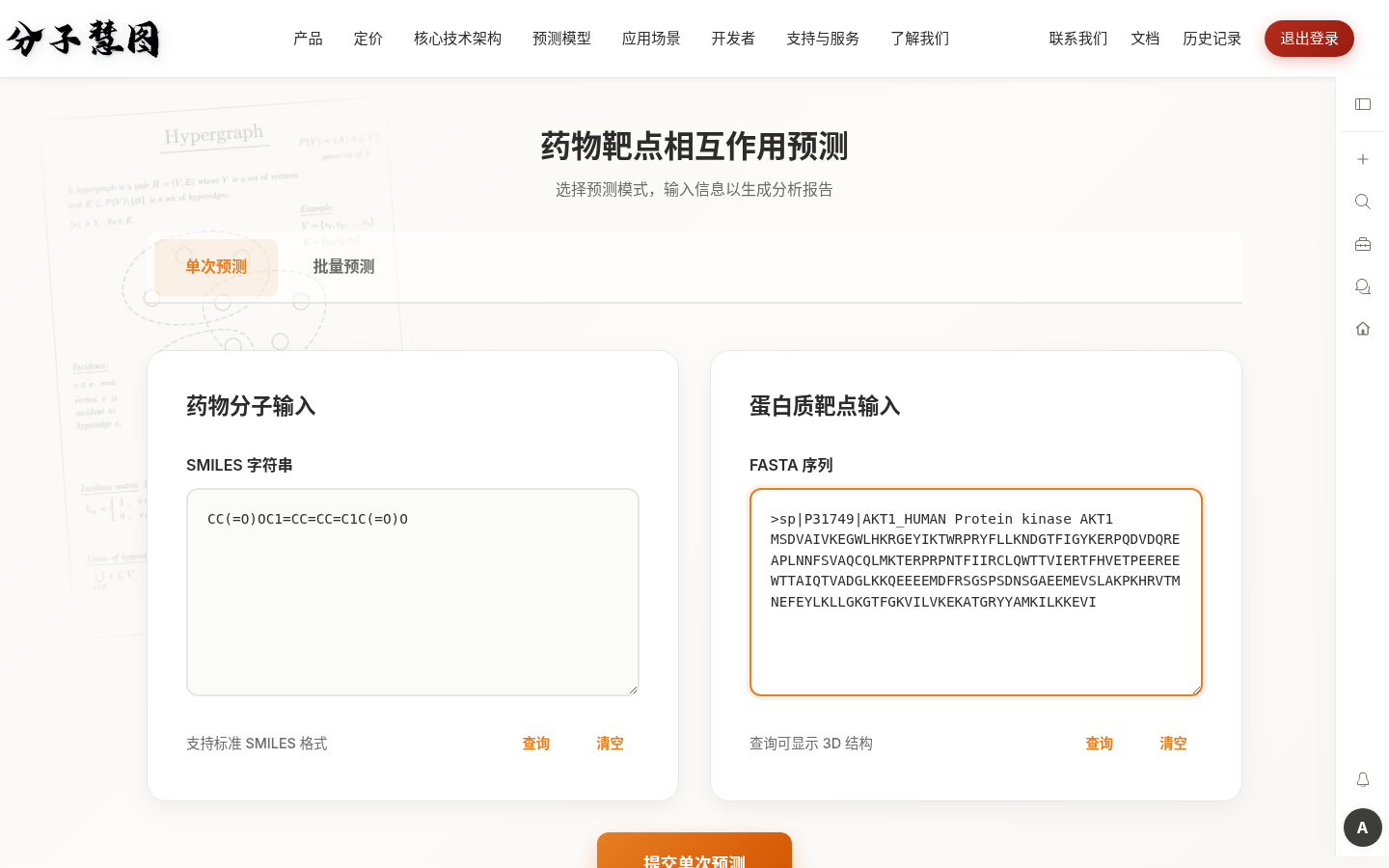Switch to the 批量预测 tab
This screenshot has width=1389, height=868.
[x=343, y=267]
